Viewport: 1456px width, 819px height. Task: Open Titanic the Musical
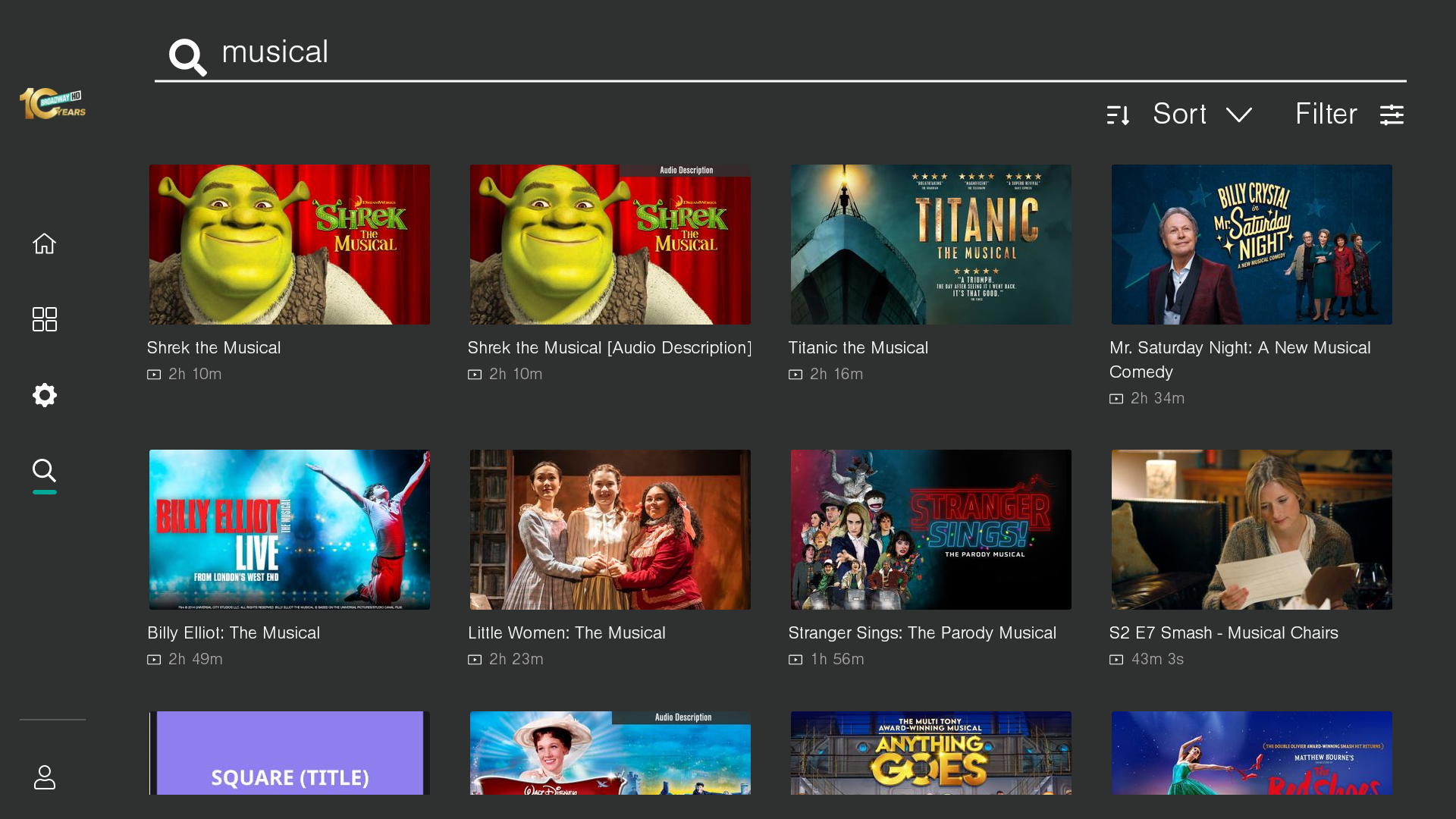click(930, 244)
